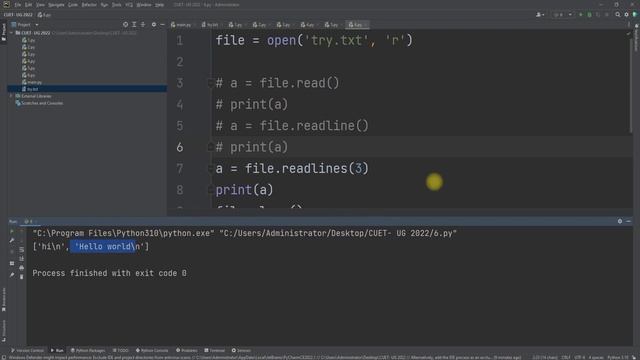Viewport: 640px width, 360px height.
Task: Click the Select Opened File target icon
Action: (x=125, y=25)
